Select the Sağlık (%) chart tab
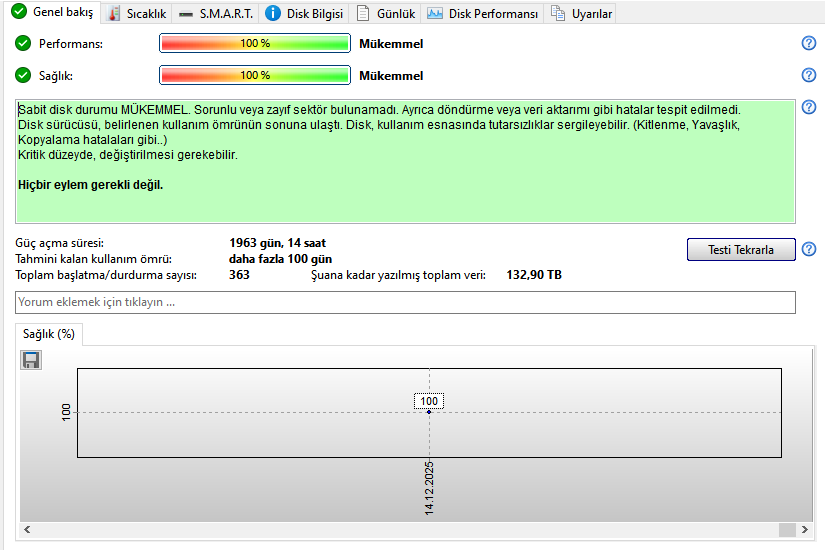This screenshot has height=550, width=825. coord(49,334)
